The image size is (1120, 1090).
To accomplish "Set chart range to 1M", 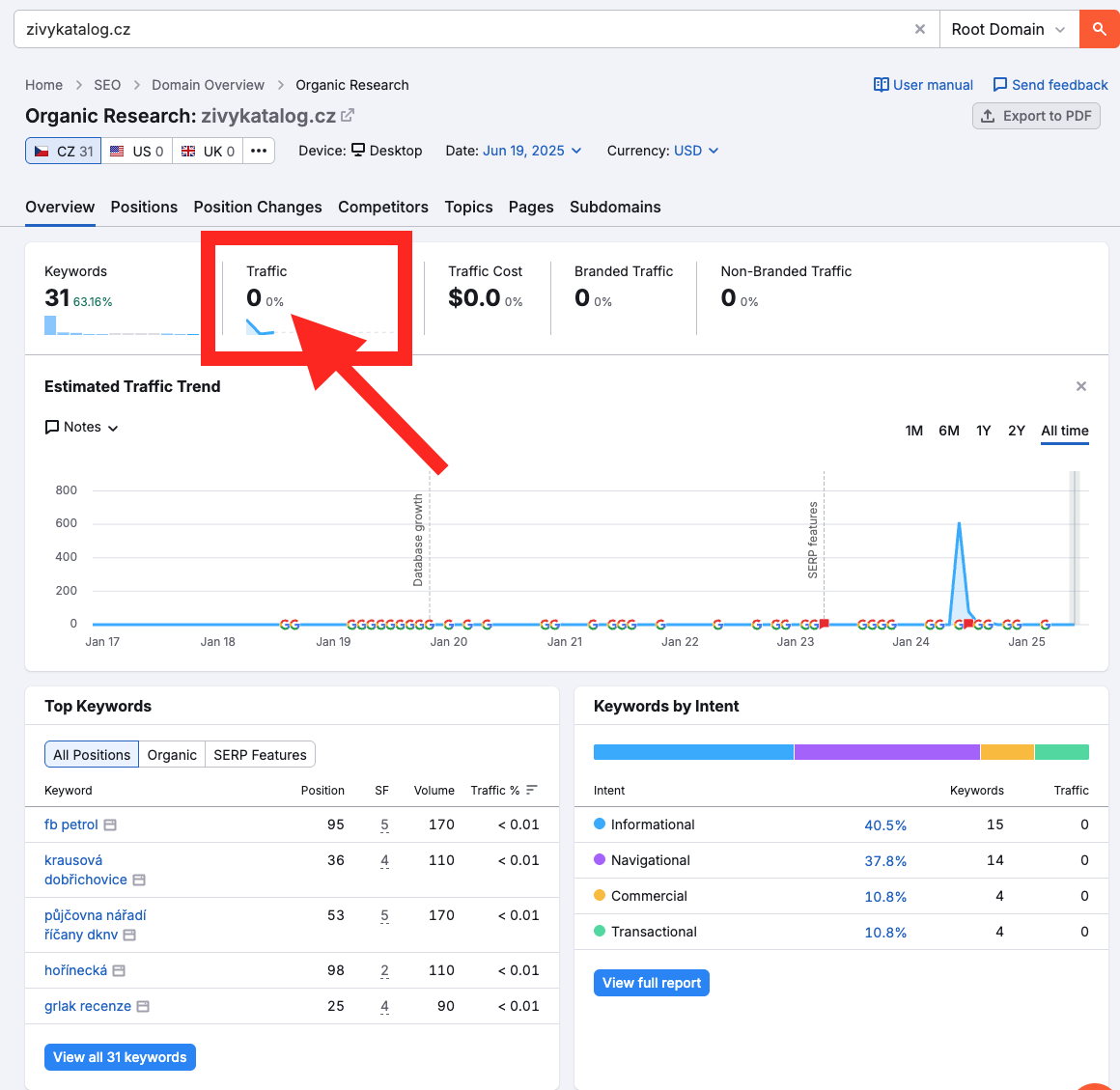I will (x=913, y=431).
